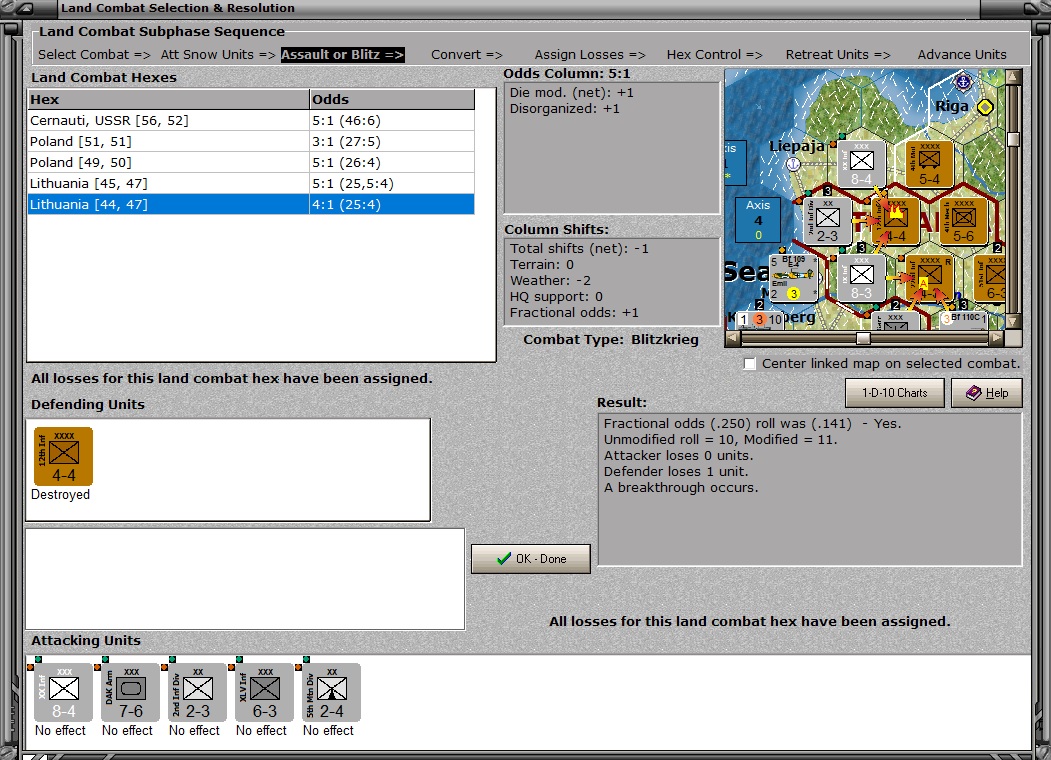Click the burning 4-4 counter on the map
The image size is (1051, 760).
coord(895,221)
